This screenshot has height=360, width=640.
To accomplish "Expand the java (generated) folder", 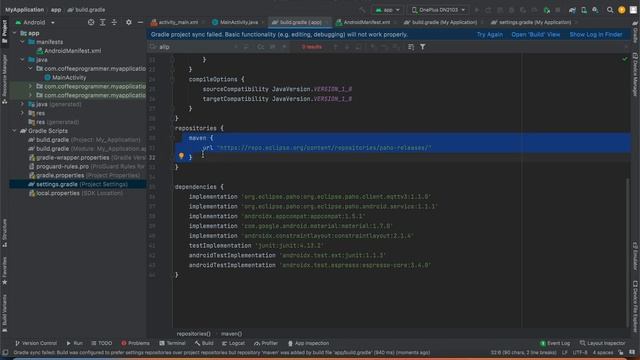I will (22, 104).
